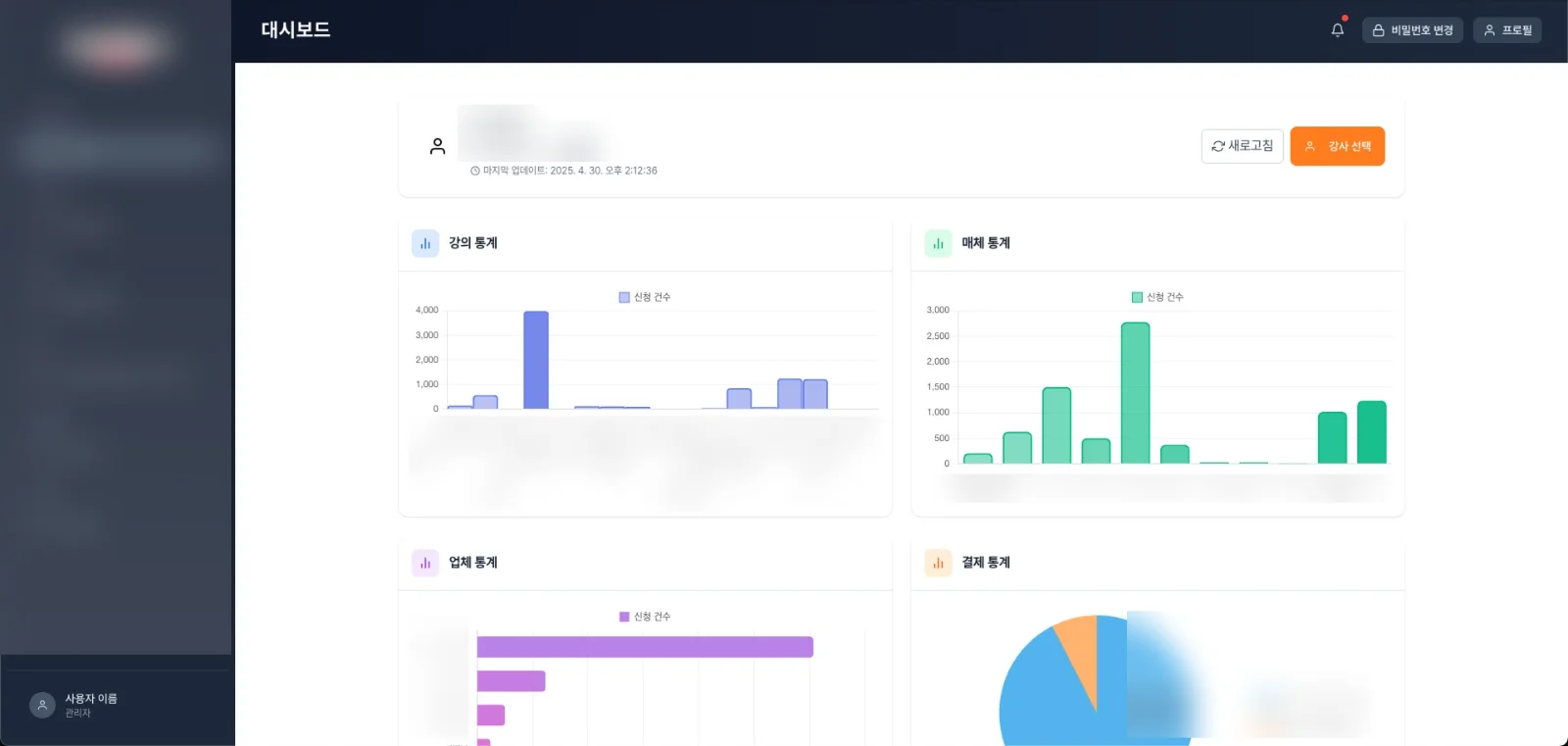Image resolution: width=1568 pixels, height=746 pixels.
Task: Click the 비밀번호 변경 button
Action: [x=1412, y=30]
